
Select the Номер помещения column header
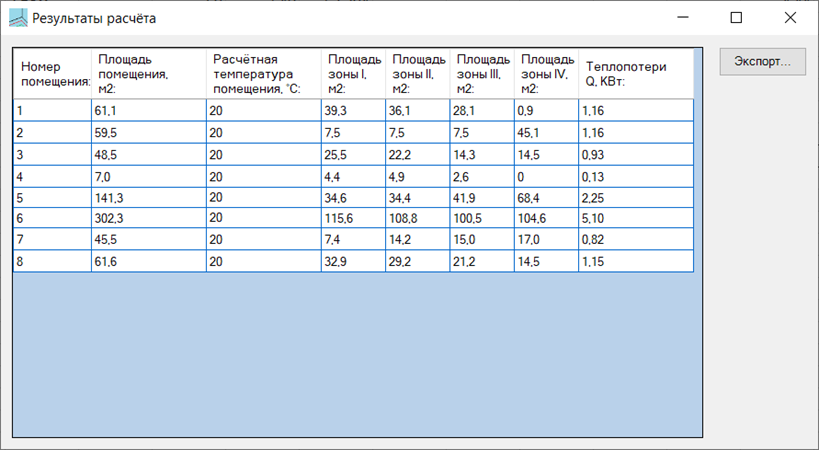[52, 73]
